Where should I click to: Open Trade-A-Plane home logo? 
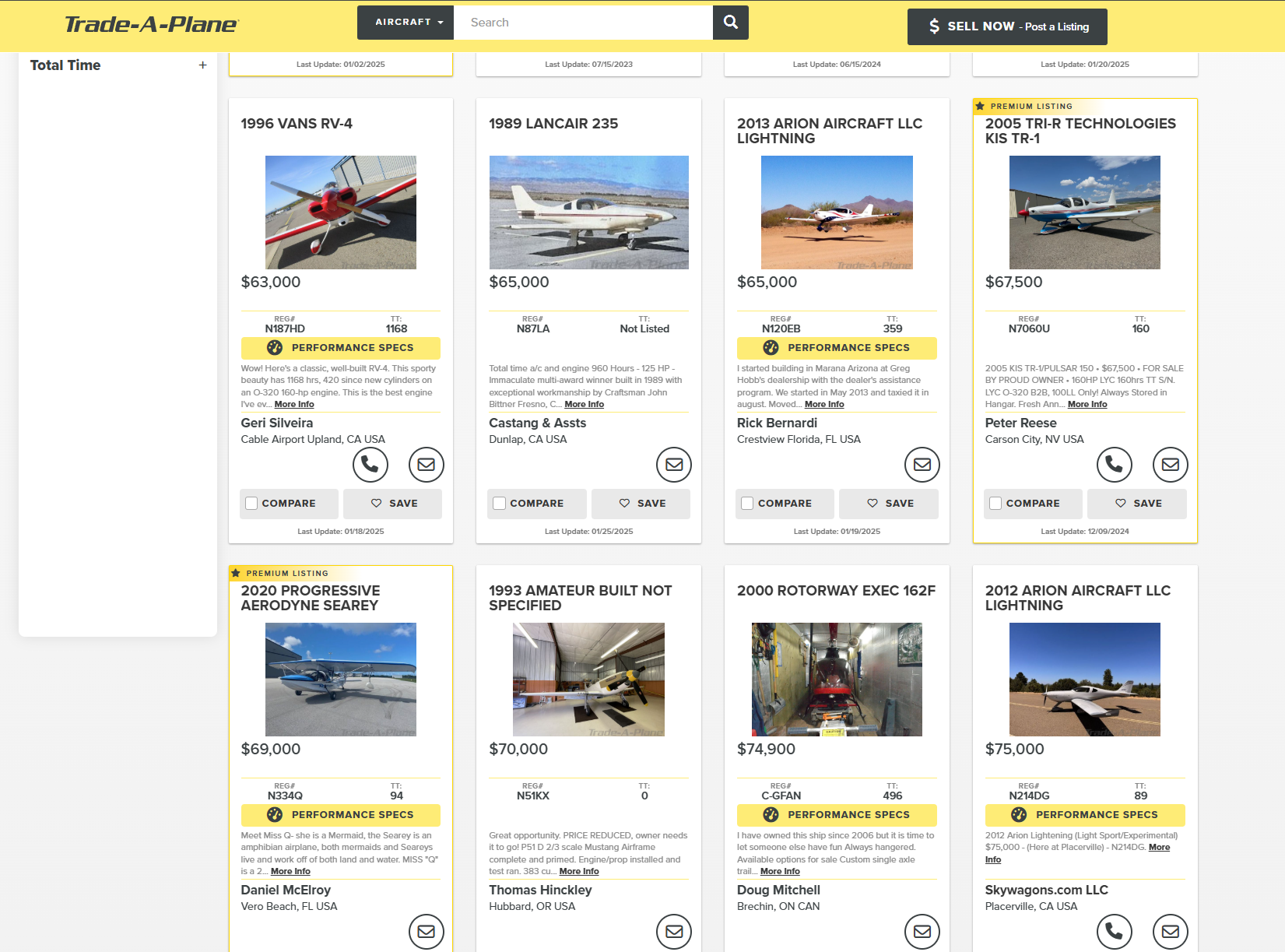[151, 25]
